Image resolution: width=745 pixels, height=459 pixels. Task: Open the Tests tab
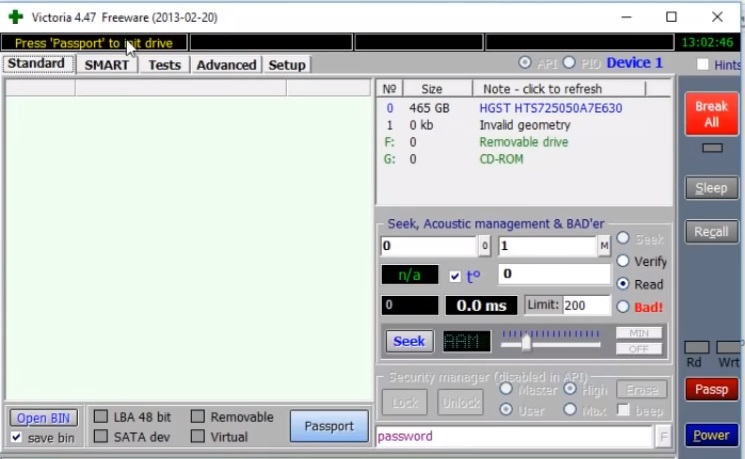[164, 65]
